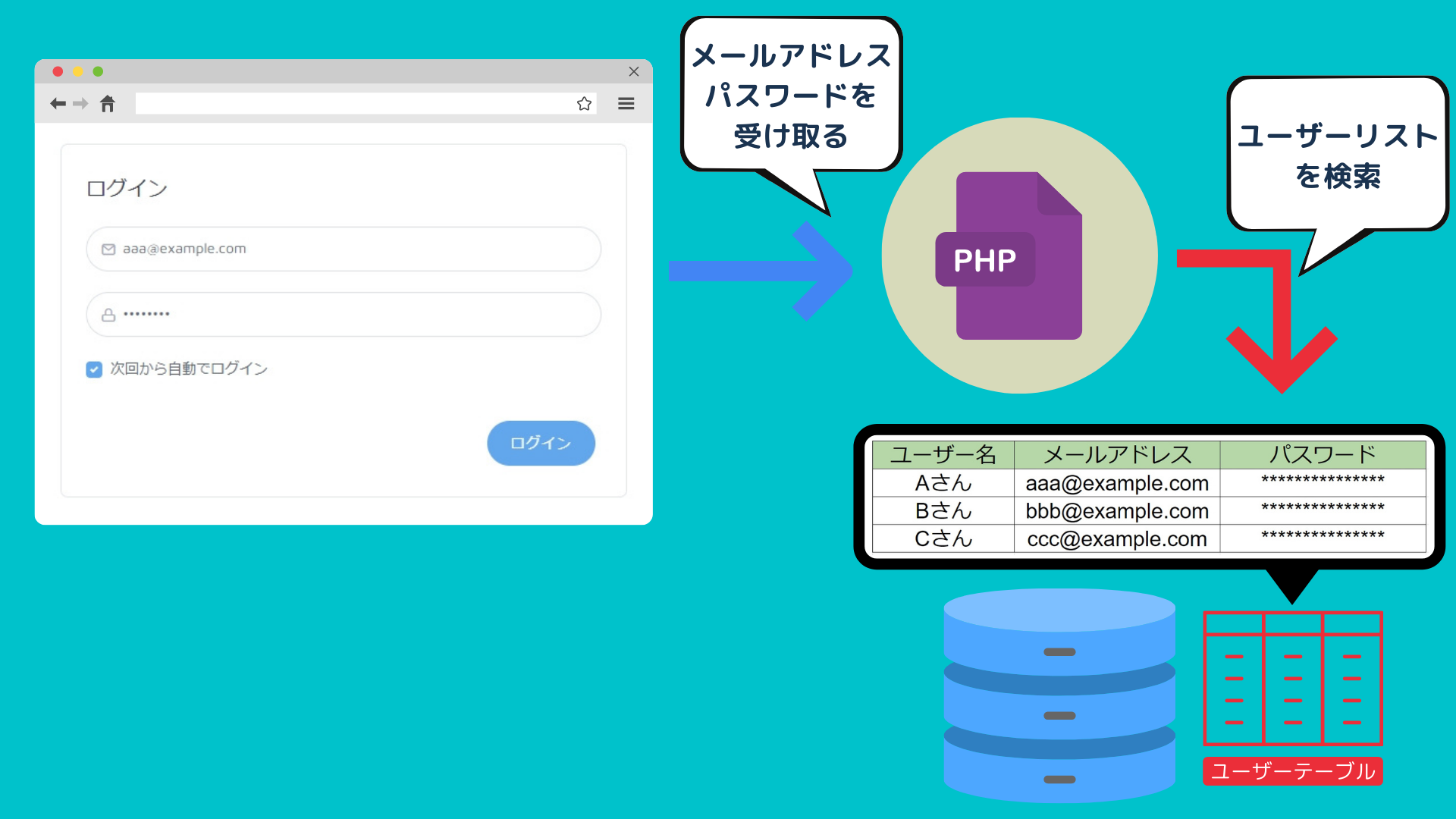Focus the email field aaa@example.com
Image resolution: width=1456 pixels, height=819 pixels.
[x=344, y=249]
